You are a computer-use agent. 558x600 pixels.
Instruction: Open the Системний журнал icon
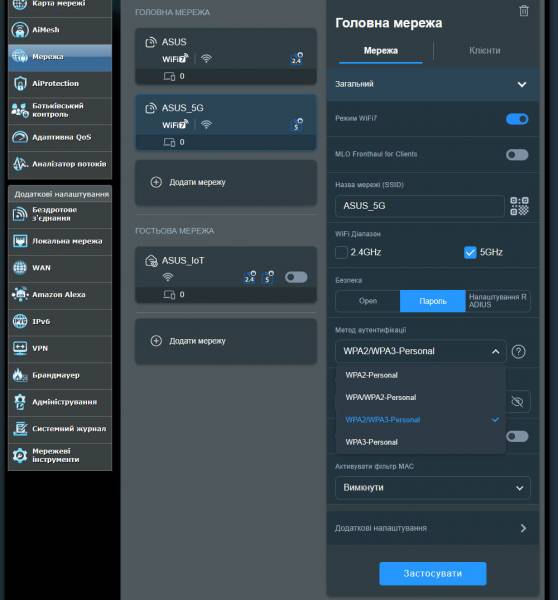20,429
